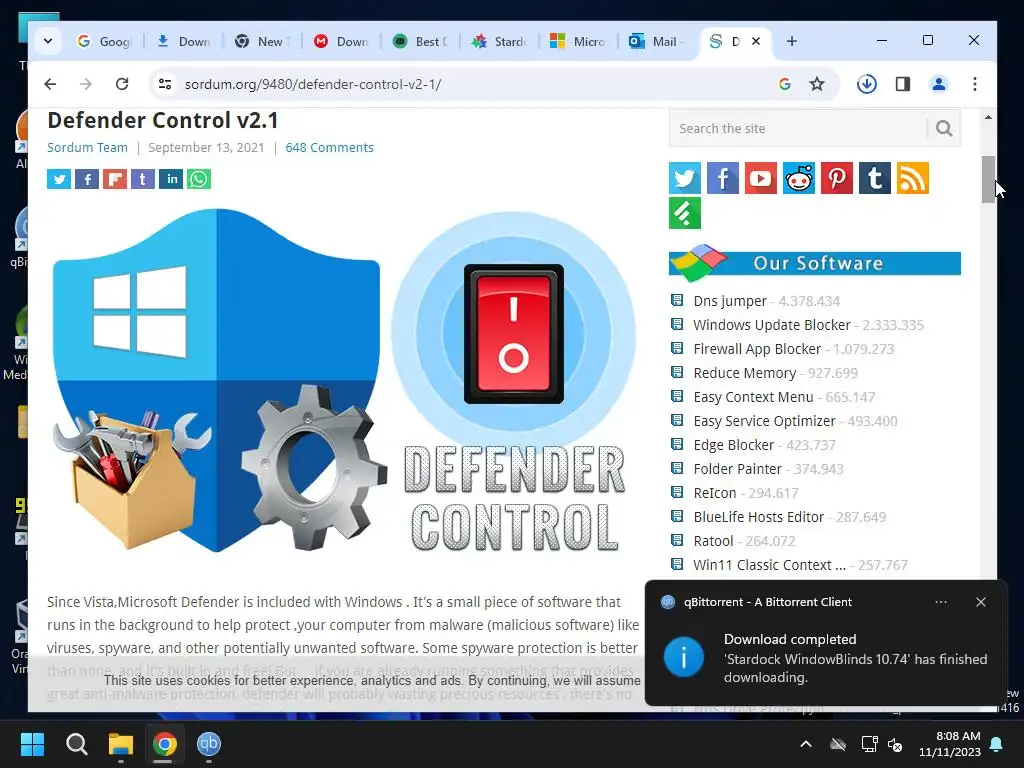Viewport: 1024px width, 768px height.
Task: Click the Search the site field
Action: 798,129
